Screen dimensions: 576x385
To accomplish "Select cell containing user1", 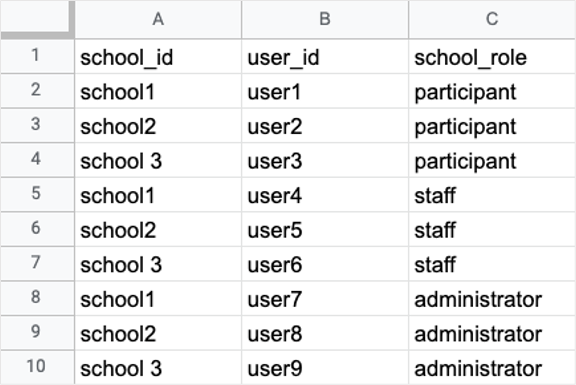I will pos(325,91).
